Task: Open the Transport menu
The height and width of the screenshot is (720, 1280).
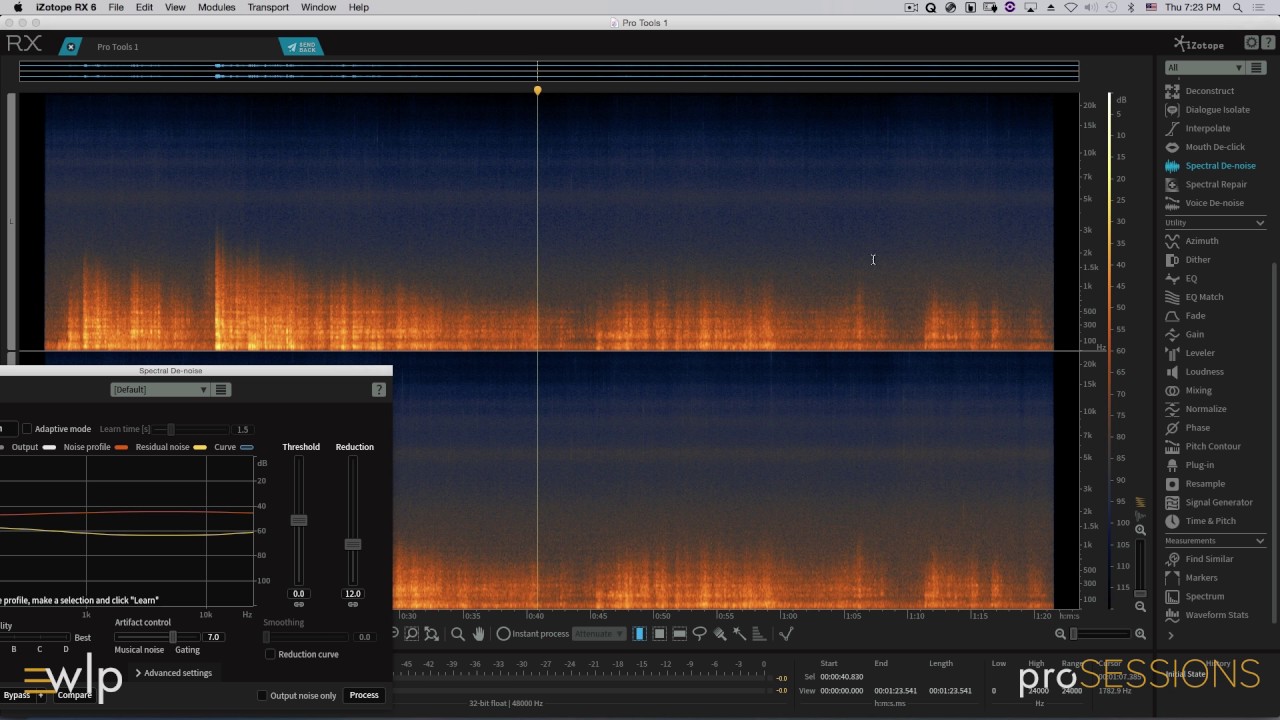Action: point(268,7)
